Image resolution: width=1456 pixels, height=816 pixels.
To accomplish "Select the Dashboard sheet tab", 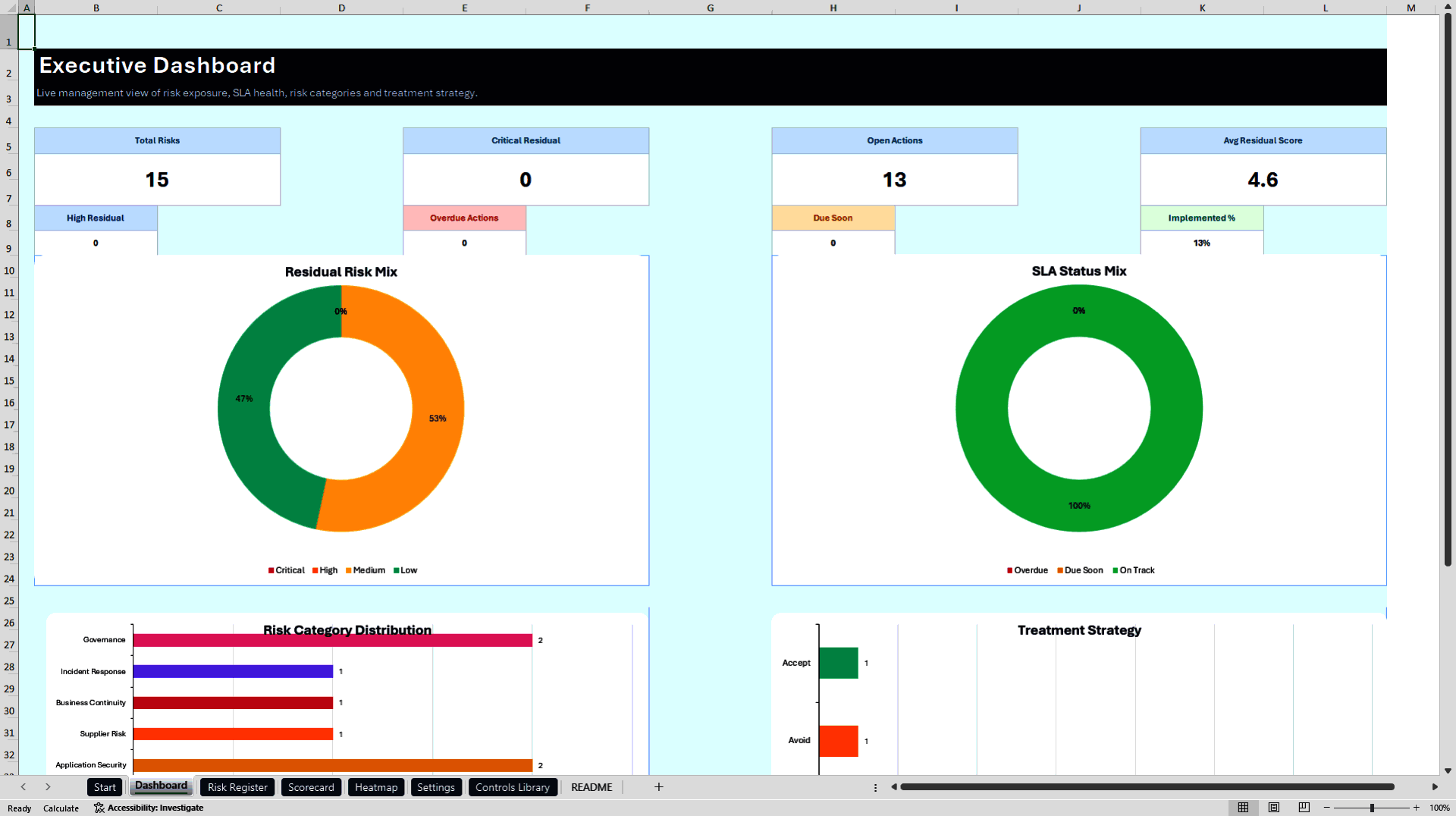I will [161, 786].
